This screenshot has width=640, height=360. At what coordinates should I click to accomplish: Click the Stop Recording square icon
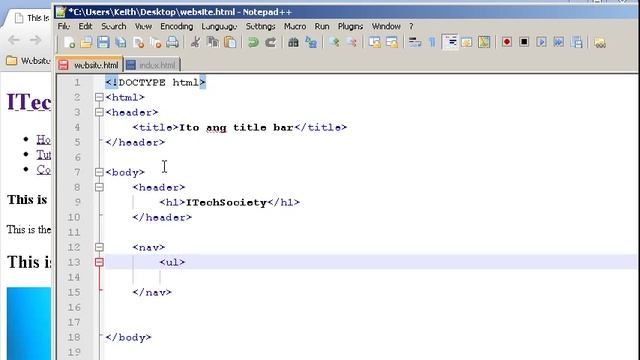(x=524, y=42)
